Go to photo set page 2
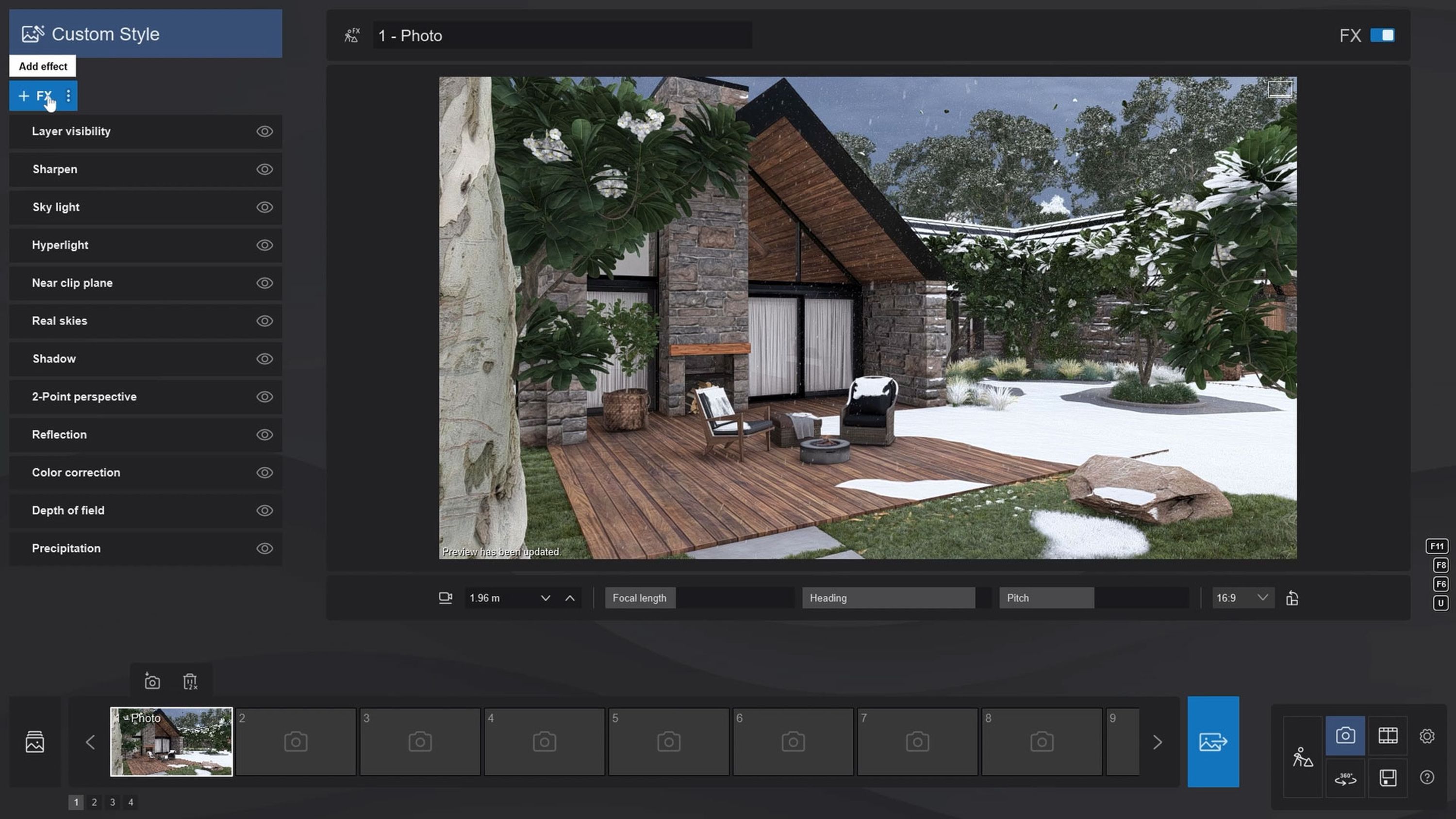Screen dimensions: 1456x819 pos(94,802)
